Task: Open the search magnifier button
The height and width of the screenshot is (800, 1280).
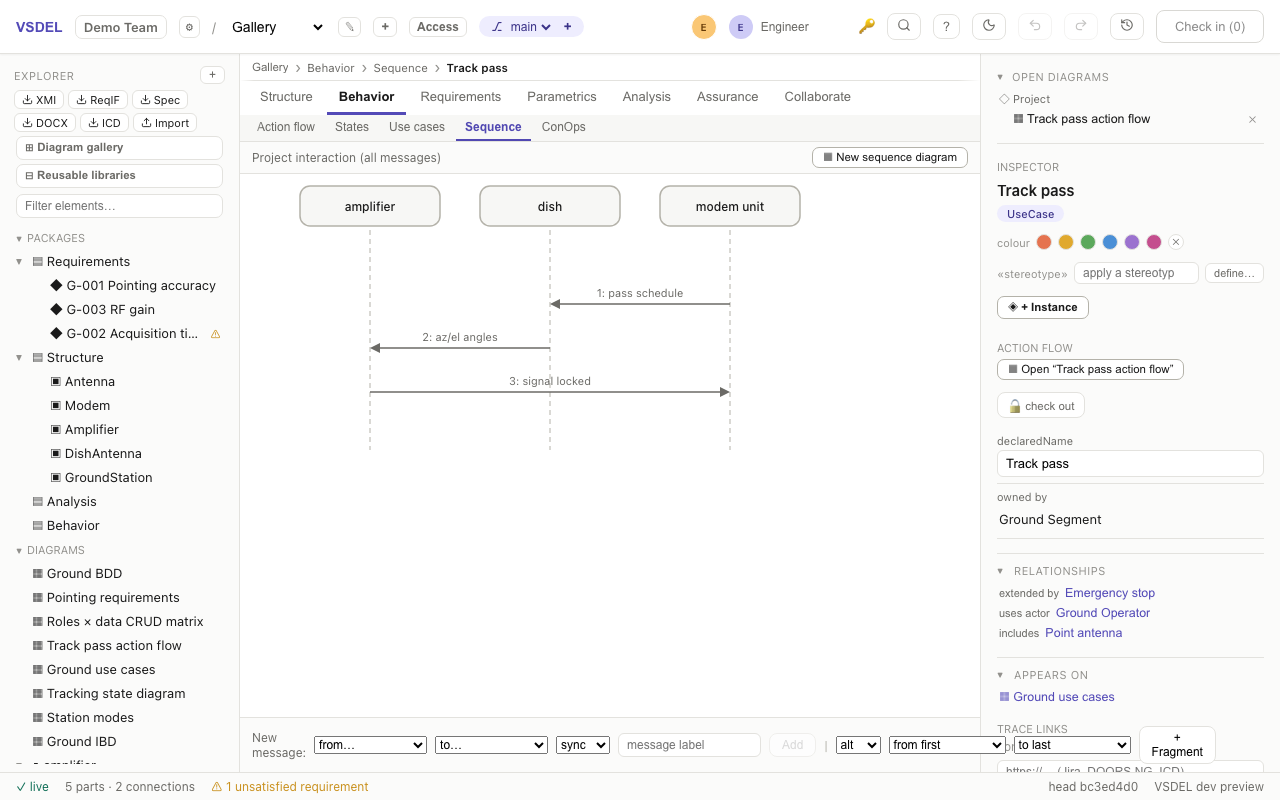Action: pyautogui.click(x=904, y=26)
